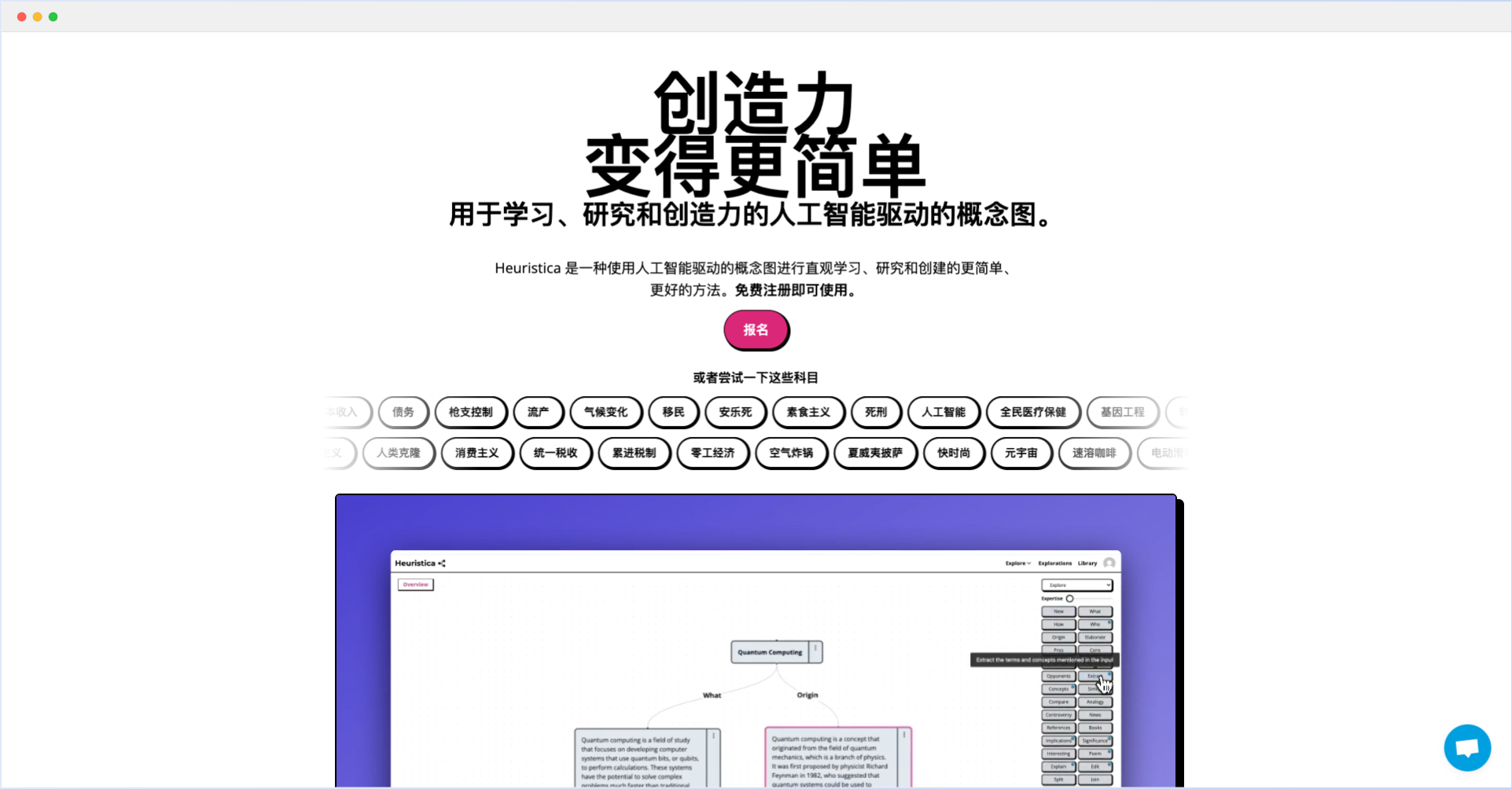Choose the 消费主义 topic pill
1512x789 pixels.
point(476,453)
